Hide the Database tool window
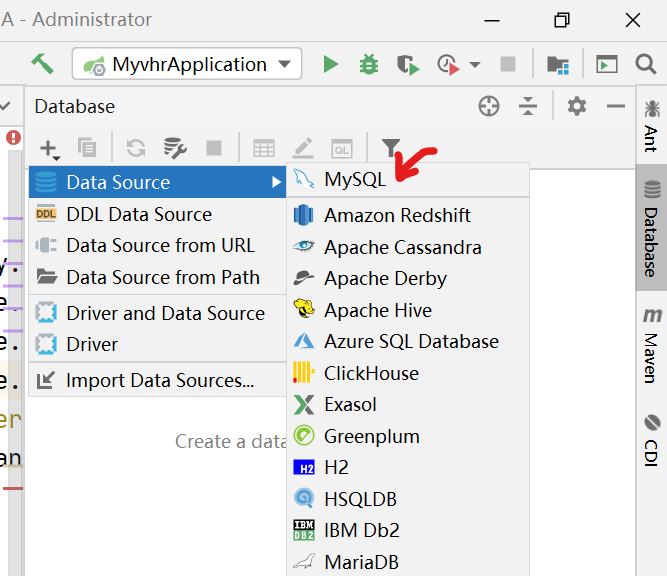 (616, 106)
